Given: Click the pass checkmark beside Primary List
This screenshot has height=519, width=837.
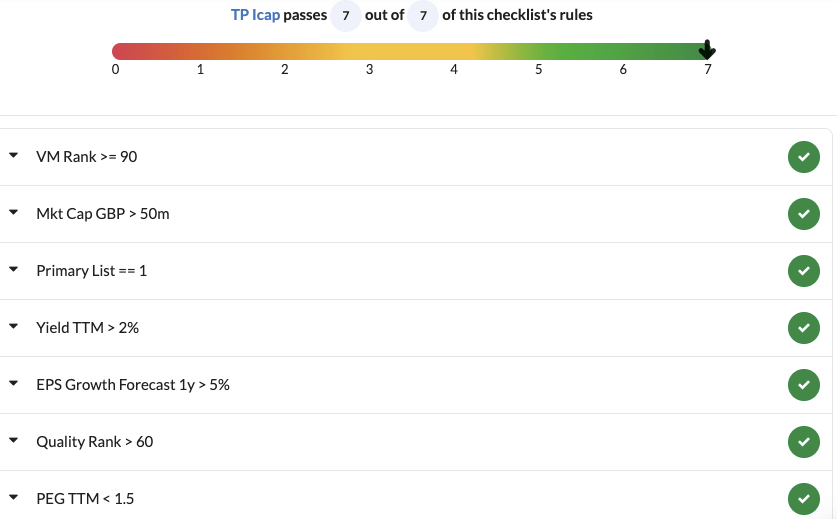Looking at the screenshot, I should pos(803,271).
